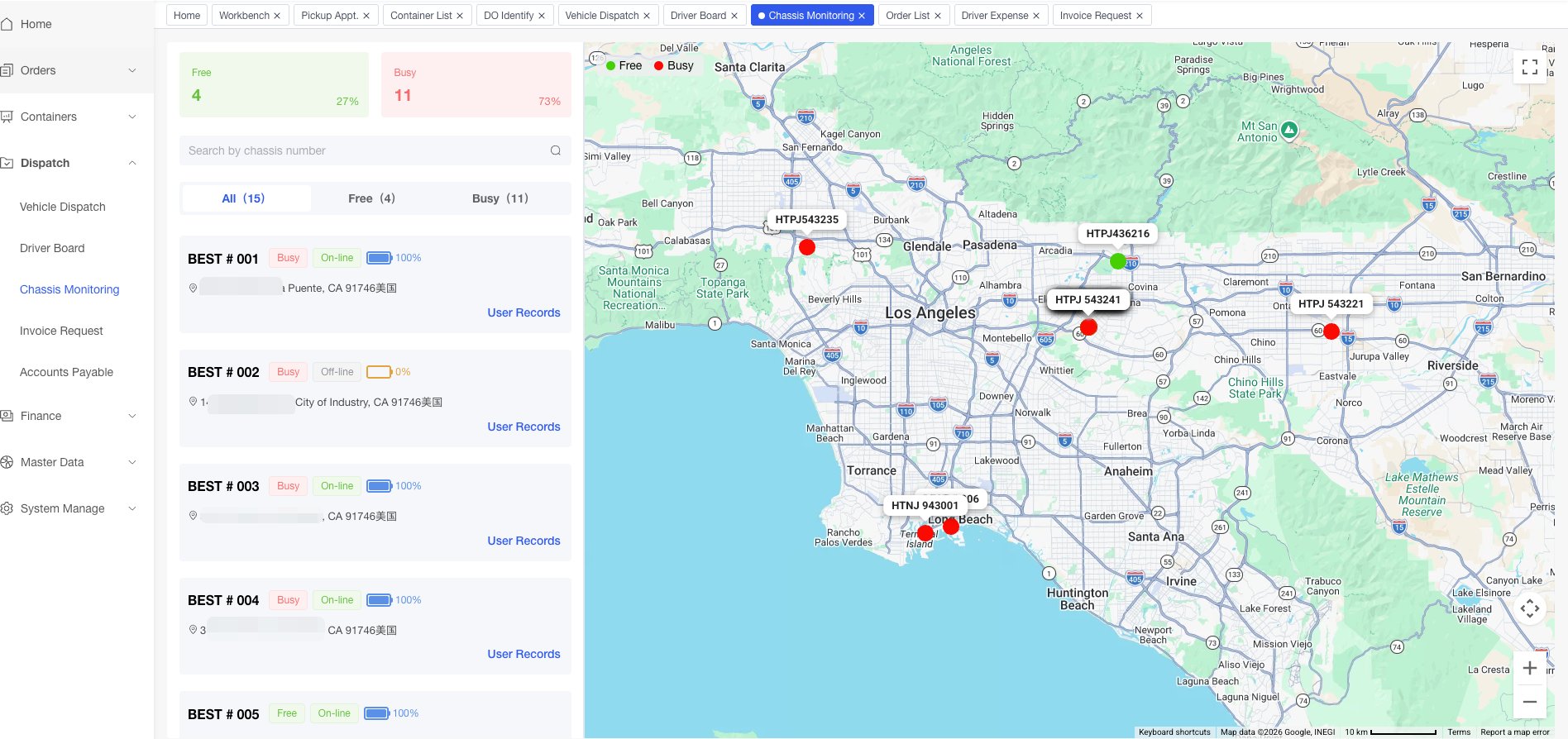The height and width of the screenshot is (739, 1568).
Task: Click the Home sidebar icon
Action: [x=6, y=24]
